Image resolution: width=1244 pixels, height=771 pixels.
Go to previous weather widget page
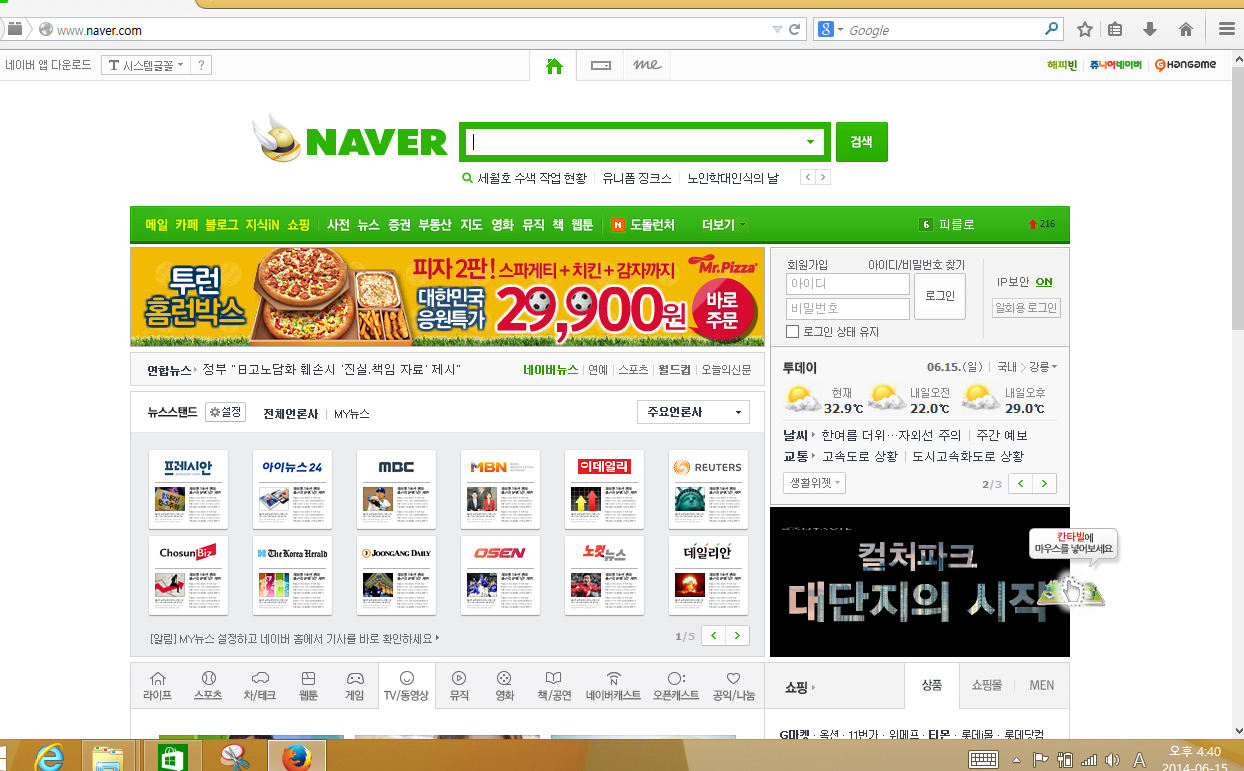click(1020, 484)
